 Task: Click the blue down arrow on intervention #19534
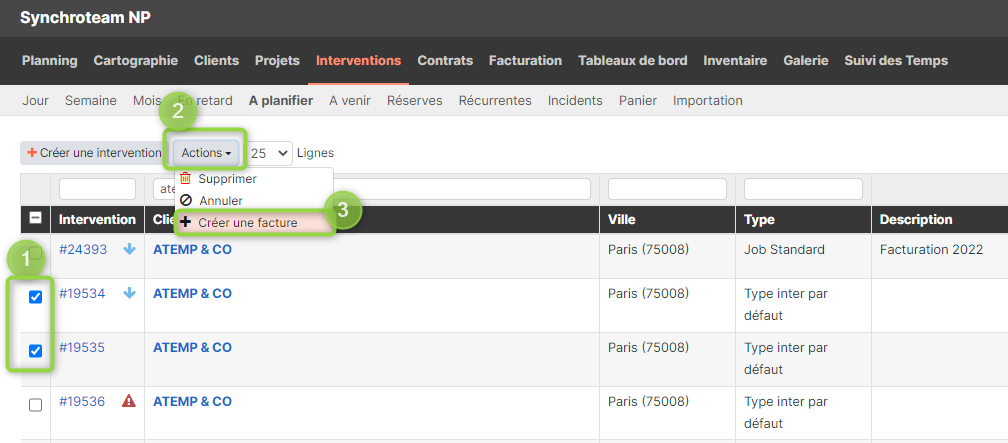click(x=129, y=293)
